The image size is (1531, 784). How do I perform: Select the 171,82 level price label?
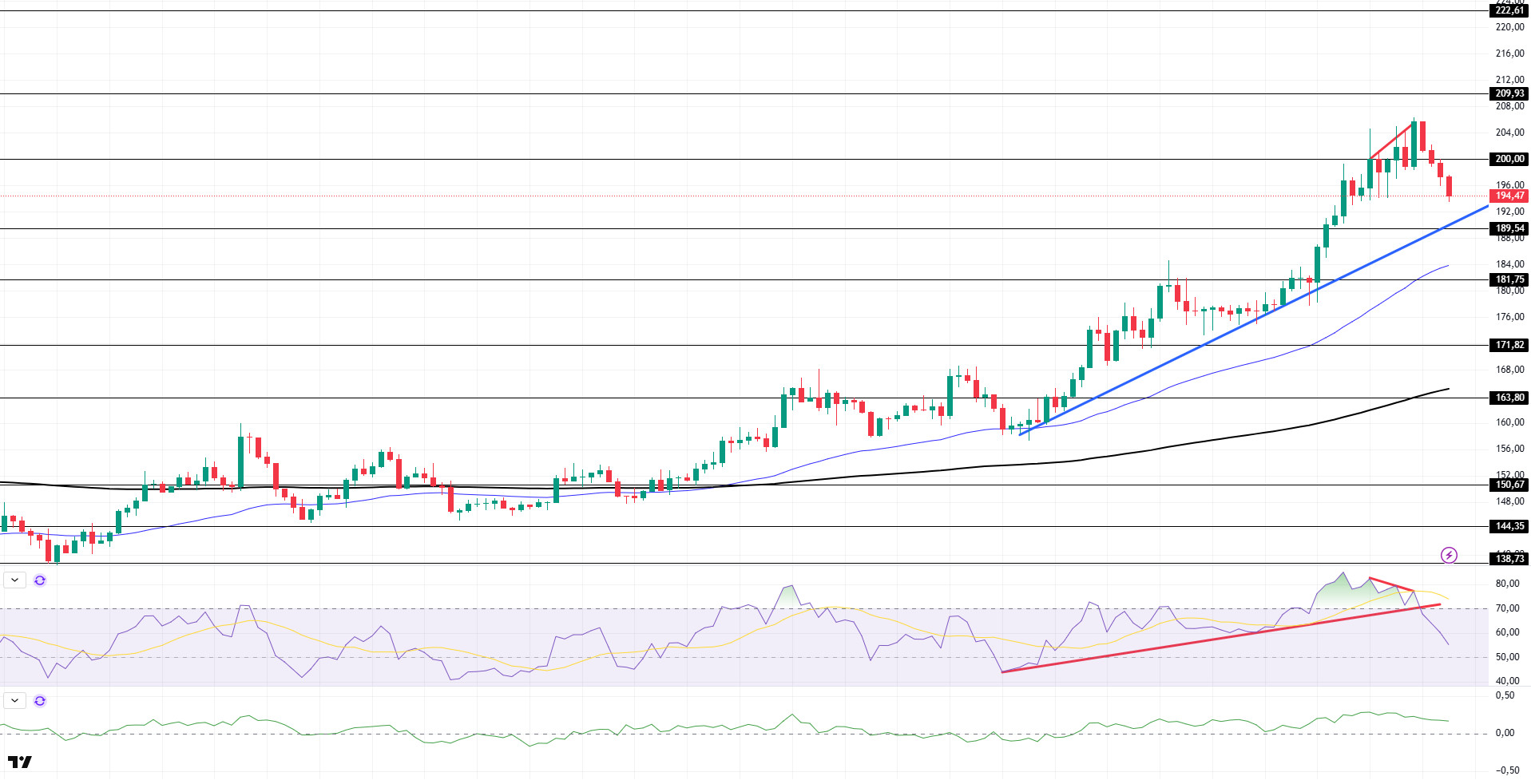pyautogui.click(x=1509, y=345)
